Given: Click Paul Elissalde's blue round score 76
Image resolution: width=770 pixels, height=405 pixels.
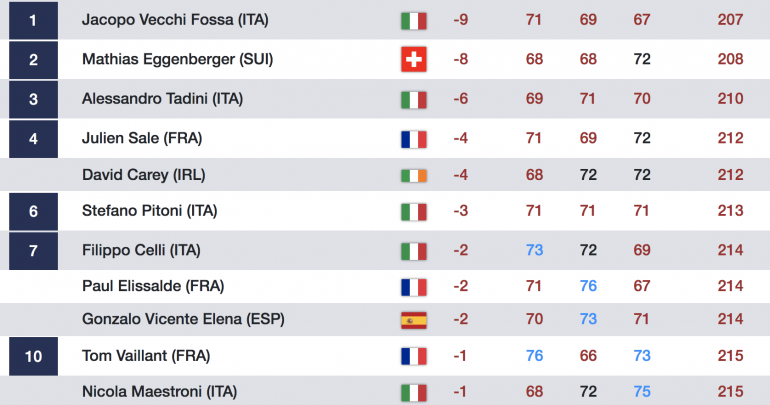Looking at the screenshot, I should click(588, 286).
